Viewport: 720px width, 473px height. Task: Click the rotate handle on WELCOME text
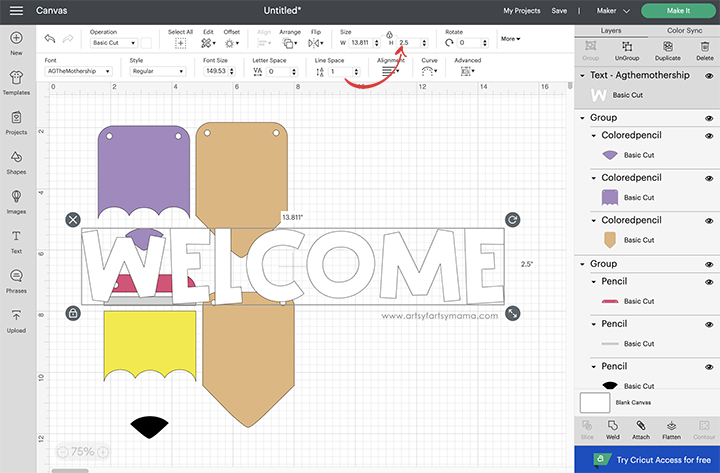(x=512, y=220)
